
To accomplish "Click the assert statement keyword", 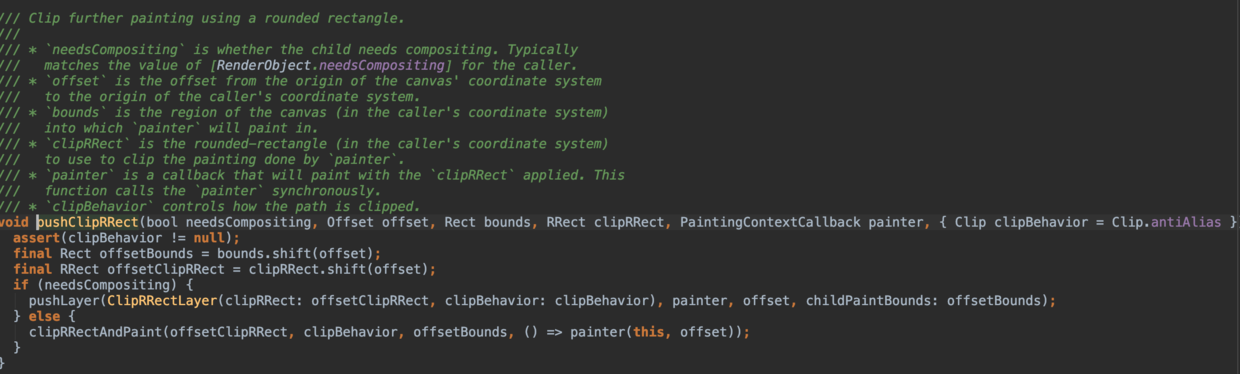I will click(36, 237).
